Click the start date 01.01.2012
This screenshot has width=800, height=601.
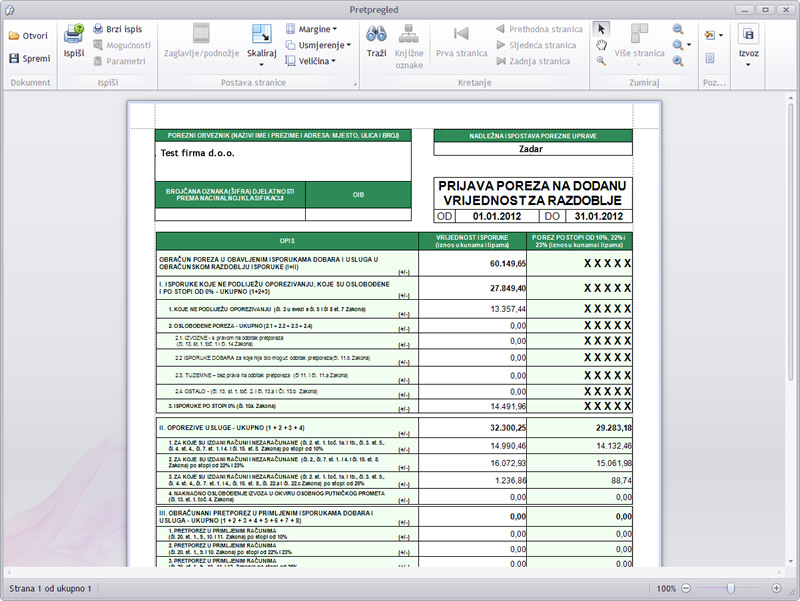(x=497, y=216)
